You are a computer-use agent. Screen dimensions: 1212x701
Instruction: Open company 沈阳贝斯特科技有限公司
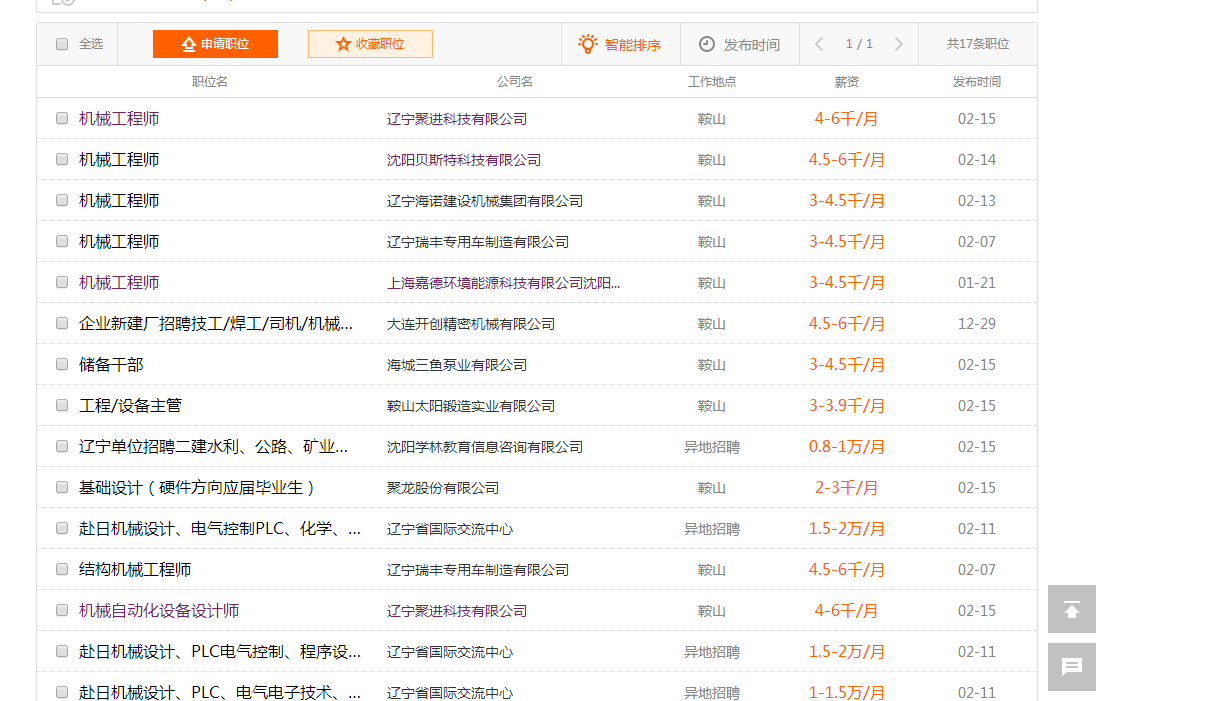coord(464,160)
